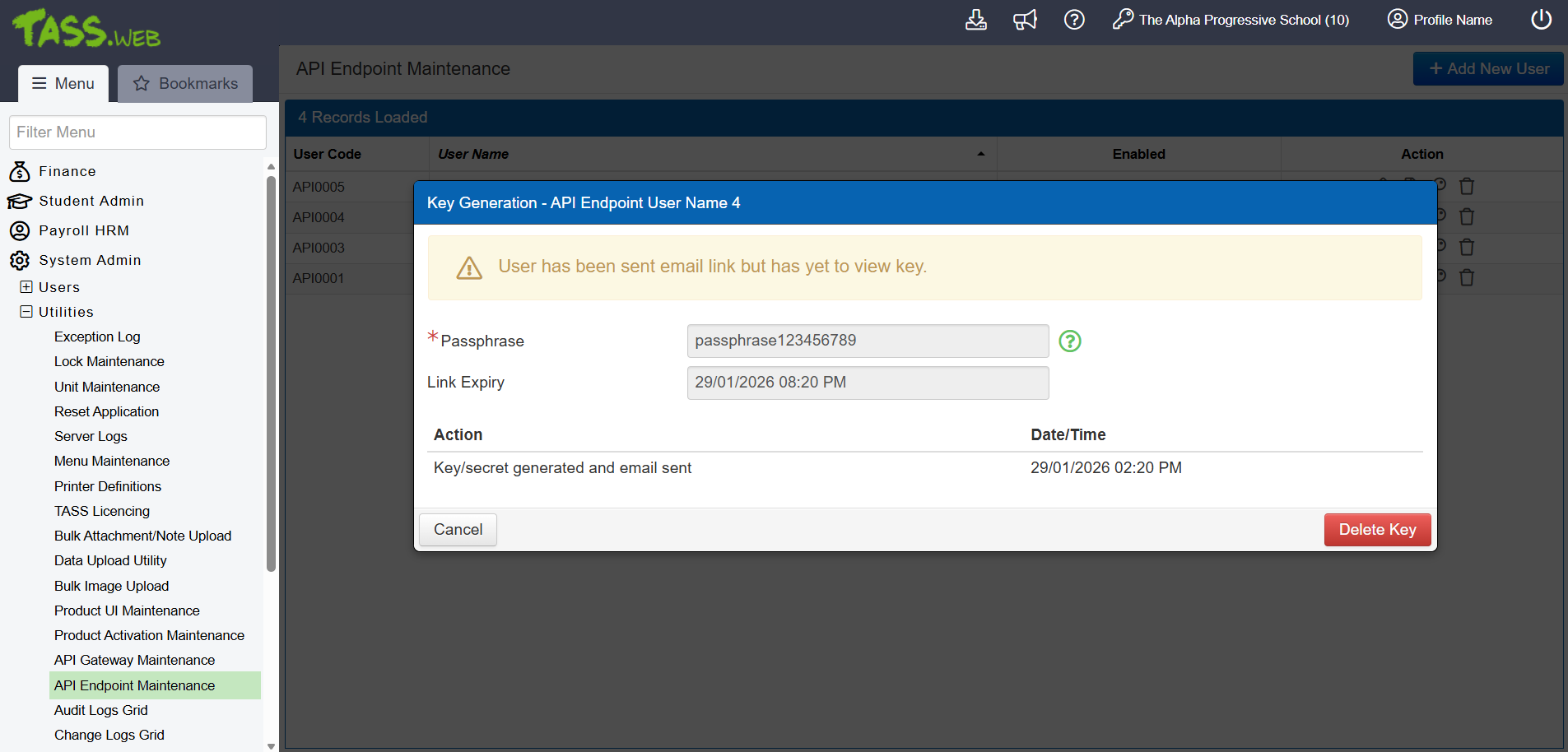
Task: Click the download tray icon in header
Action: (975, 20)
